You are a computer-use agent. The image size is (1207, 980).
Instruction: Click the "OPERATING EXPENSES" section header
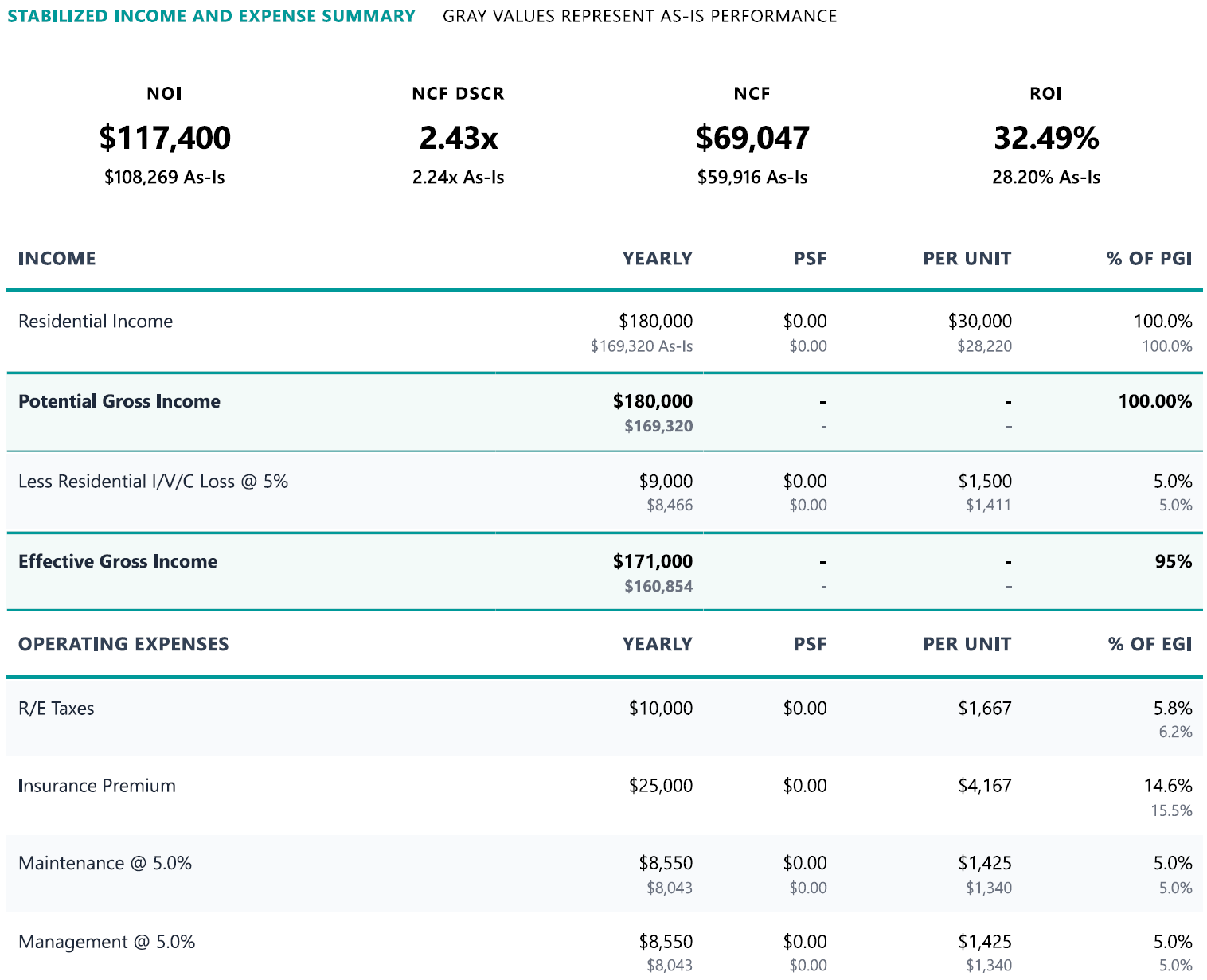[x=123, y=644]
